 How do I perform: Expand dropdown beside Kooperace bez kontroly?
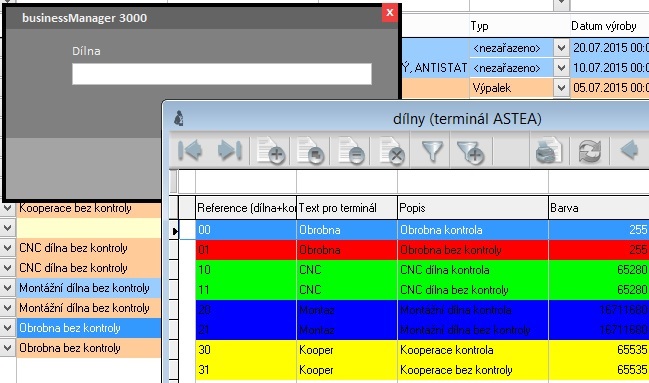pos(7,208)
